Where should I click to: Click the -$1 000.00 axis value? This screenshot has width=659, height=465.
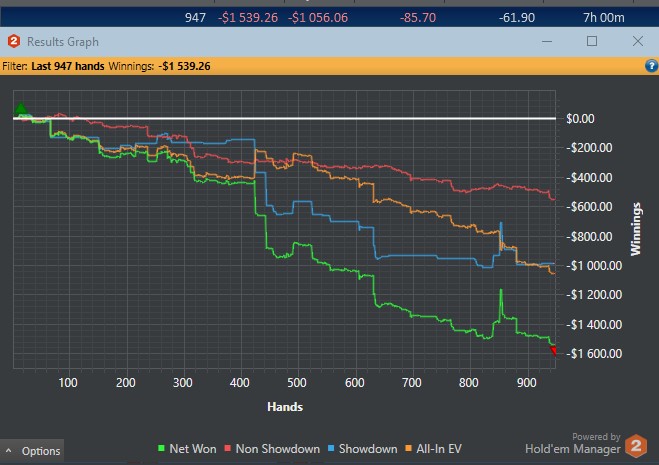tap(594, 266)
